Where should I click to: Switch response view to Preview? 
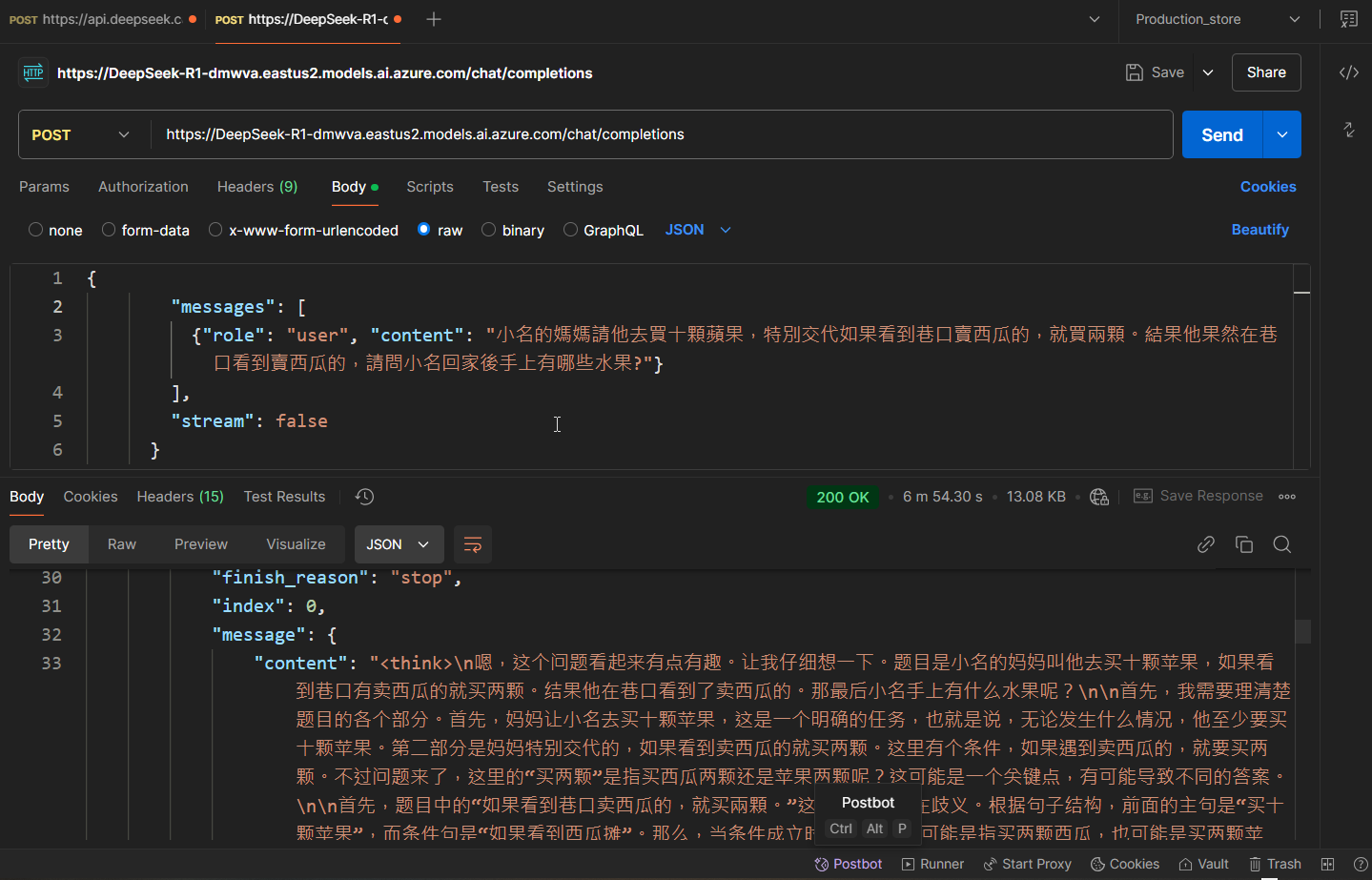pos(201,544)
